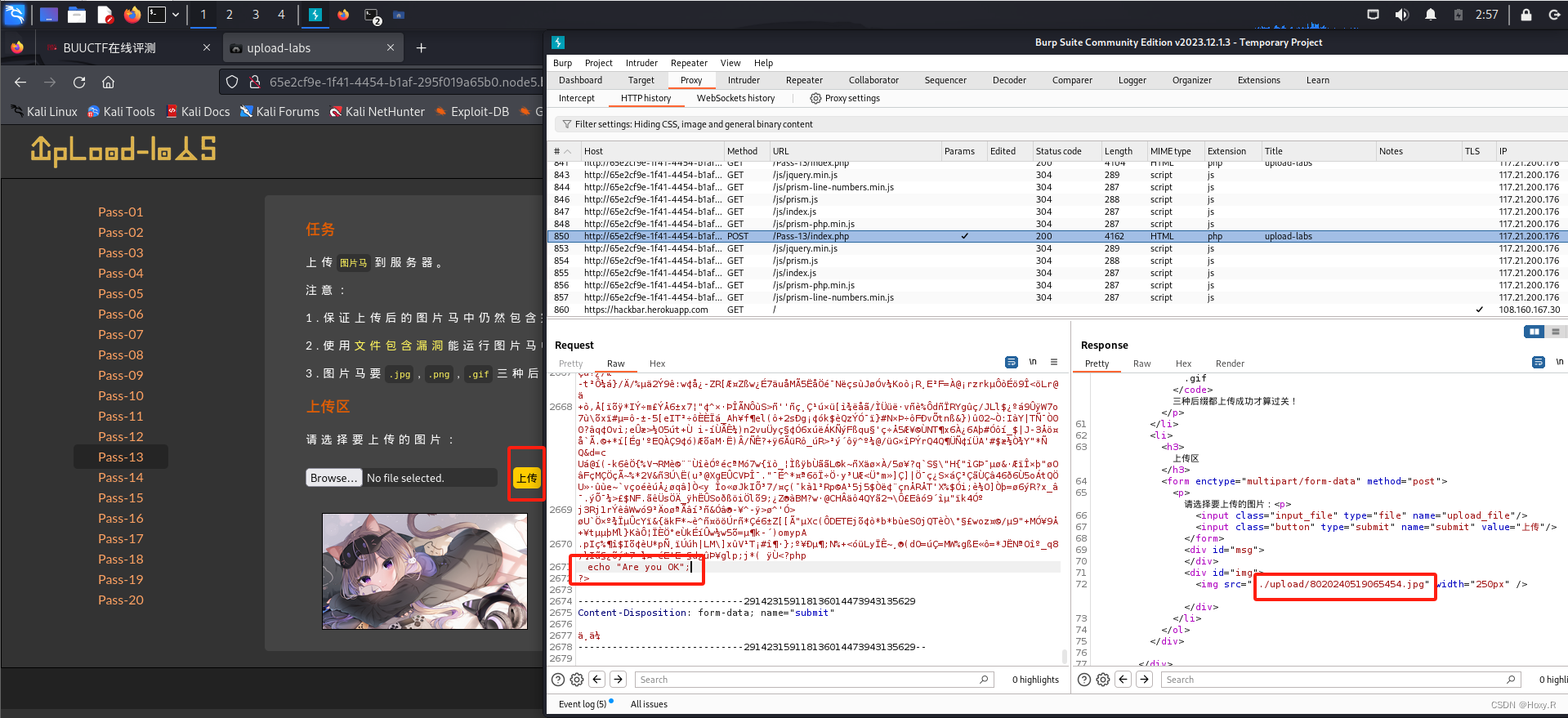Switch to the Intruder tool tab
The width and height of the screenshot is (1568, 718).
coord(744,80)
